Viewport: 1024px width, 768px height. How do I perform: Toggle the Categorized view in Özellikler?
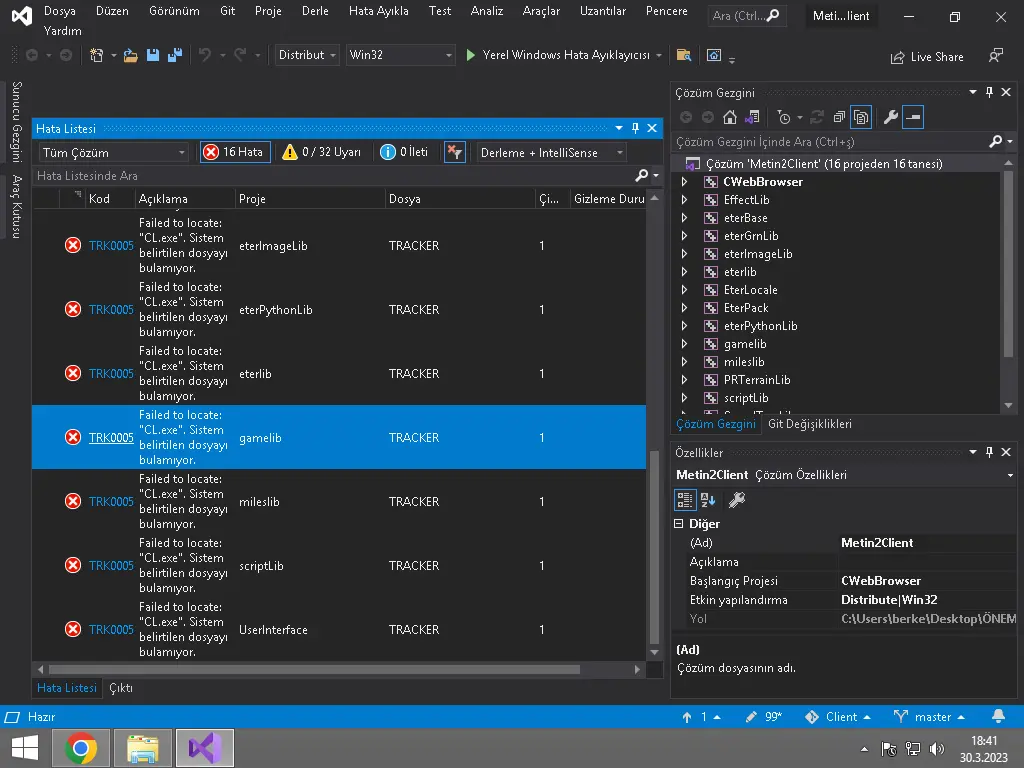(x=684, y=500)
